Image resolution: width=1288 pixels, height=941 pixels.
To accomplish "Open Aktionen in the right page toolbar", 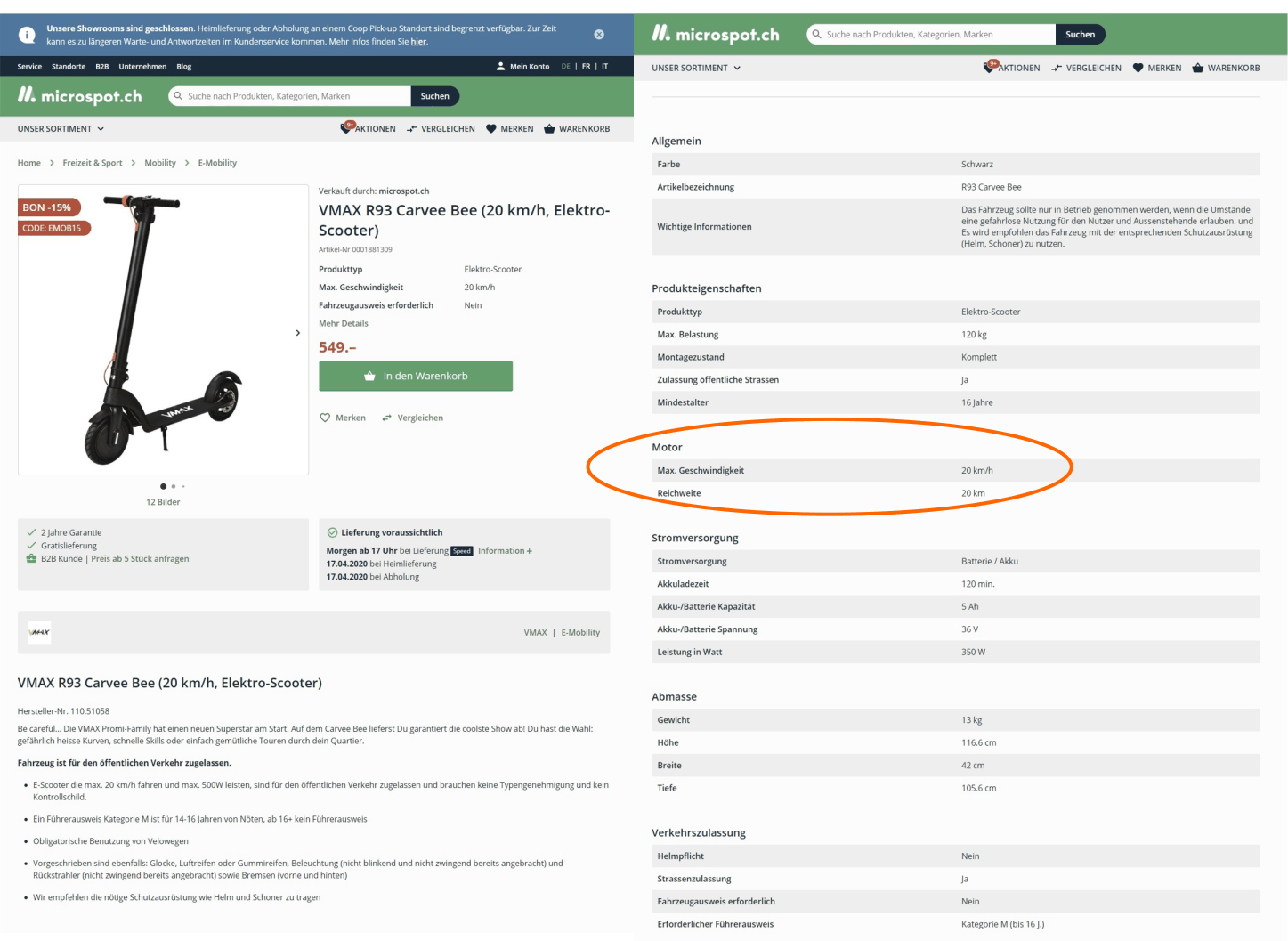I will [x=1011, y=67].
